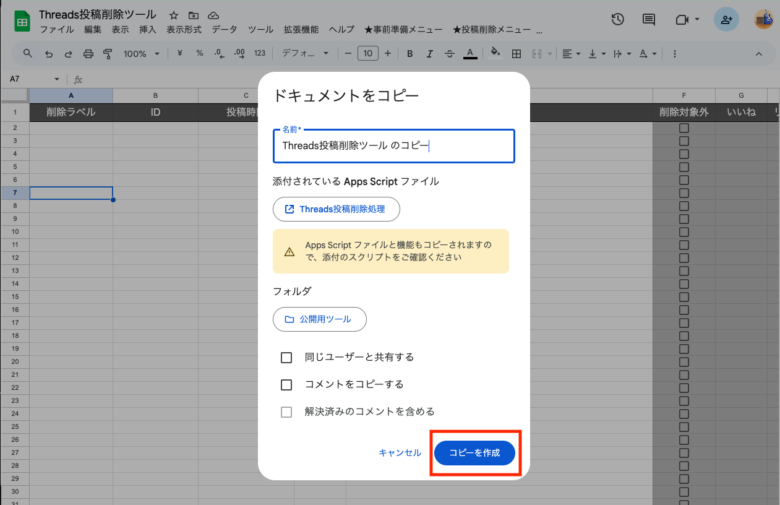780x505 pixels.
Task: Open the vertical align dropdown
Action: [596, 54]
